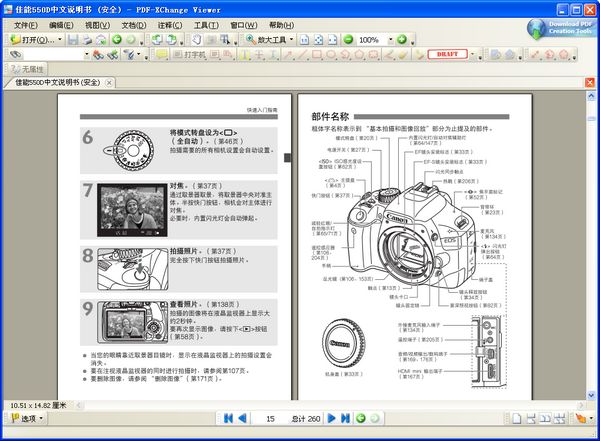The width and height of the screenshot is (600, 441).
Task: Open the 选项 options dropdown
Action: click(26, 418)
